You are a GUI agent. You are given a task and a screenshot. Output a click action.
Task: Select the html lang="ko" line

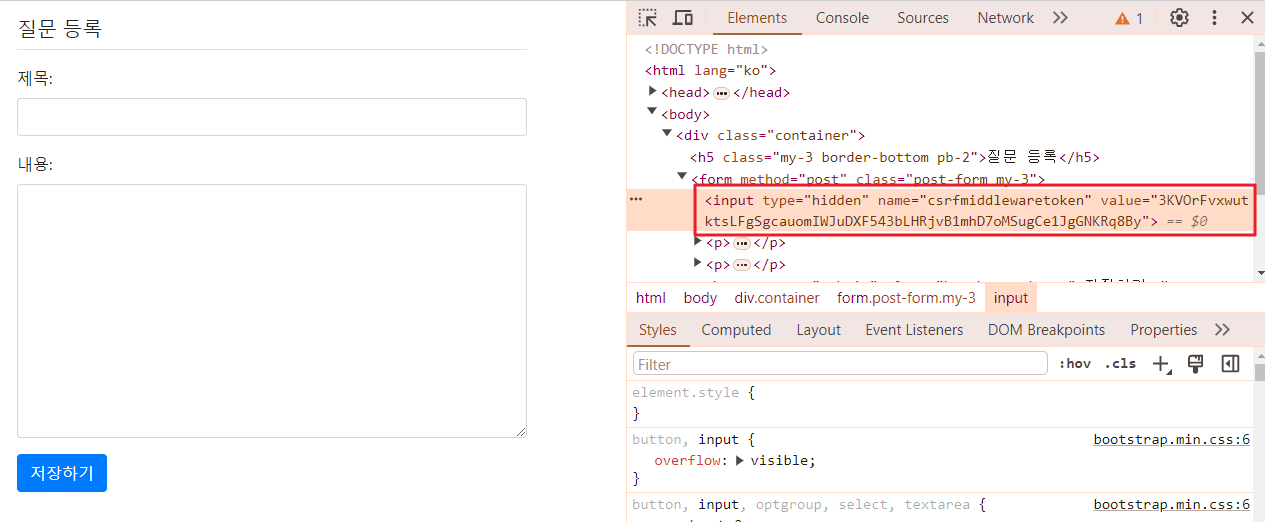(x=710, y=71)
